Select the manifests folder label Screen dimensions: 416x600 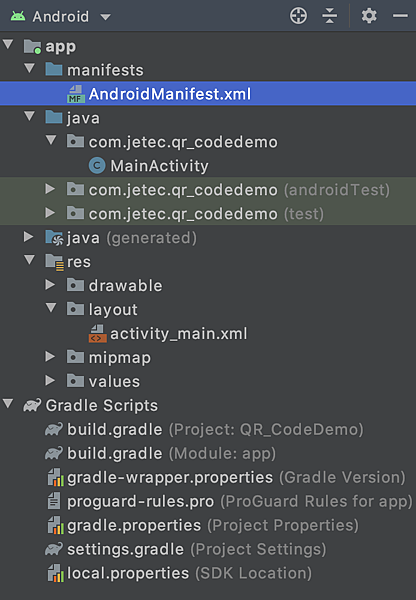point(105,70)
